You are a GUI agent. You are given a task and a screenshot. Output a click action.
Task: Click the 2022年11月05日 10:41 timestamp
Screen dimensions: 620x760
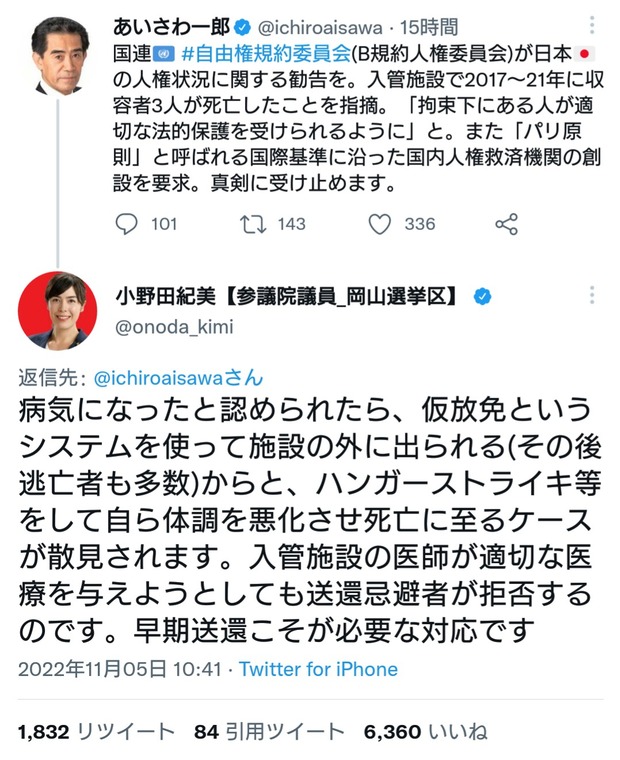(121, 667)
